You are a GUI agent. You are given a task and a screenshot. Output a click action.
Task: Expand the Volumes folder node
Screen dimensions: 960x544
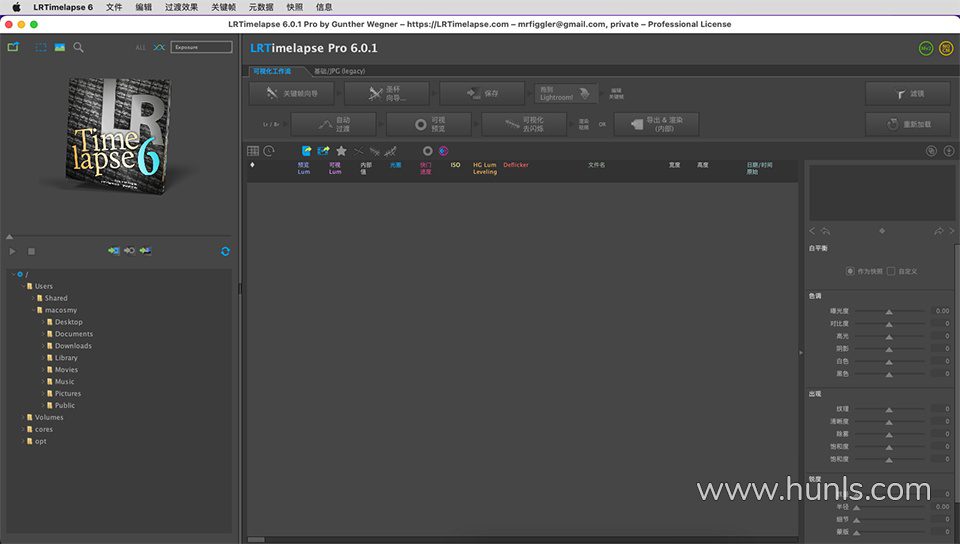click(23, 417)
